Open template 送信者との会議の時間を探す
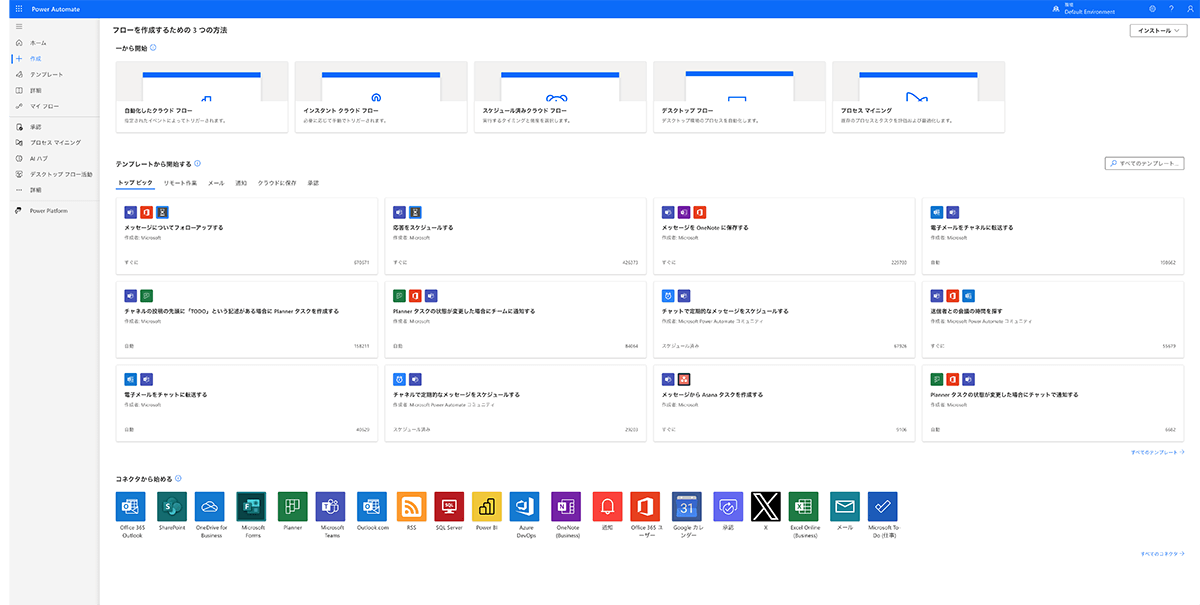This screenshot has width=1200, height=605. (x=1053, y=319)
